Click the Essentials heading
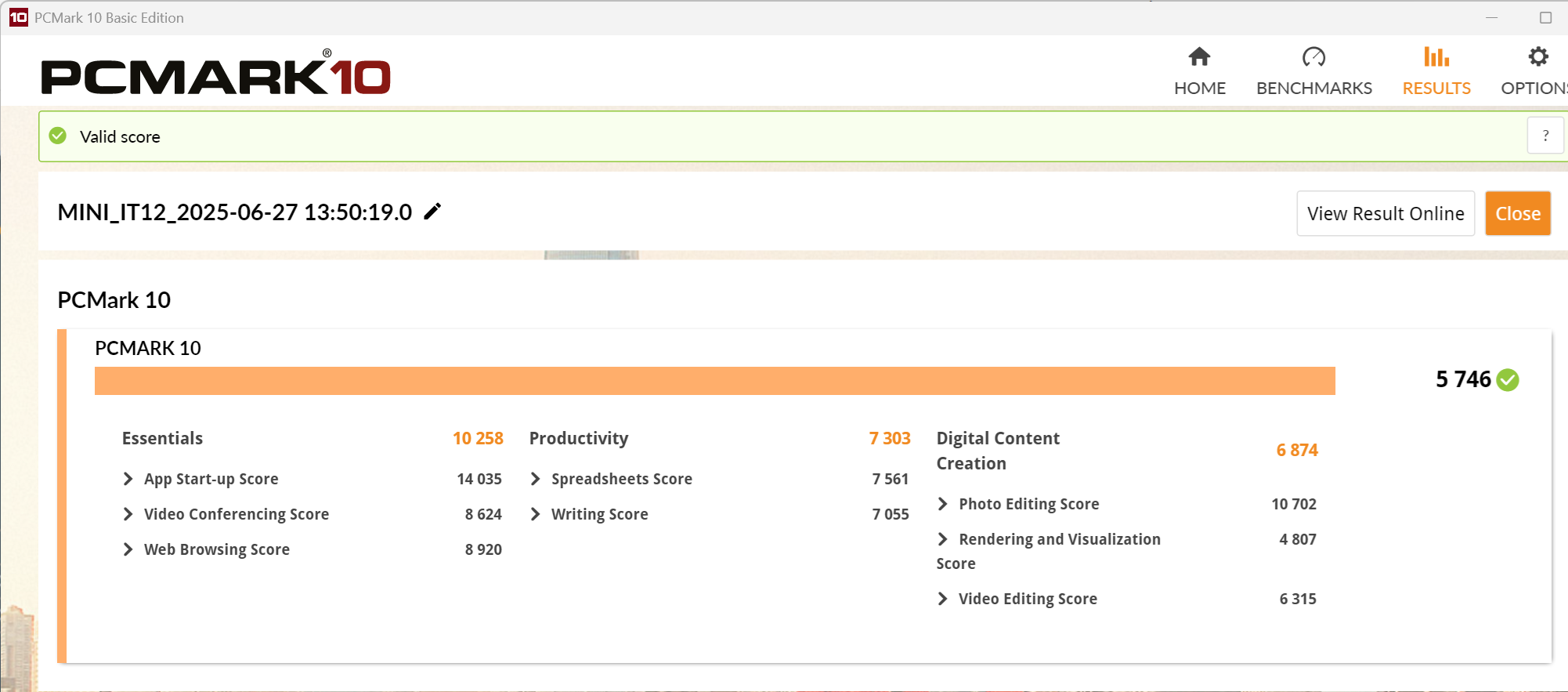This screenshot has height=692, width=1568. pyautogui.click(x=162, y=438)
